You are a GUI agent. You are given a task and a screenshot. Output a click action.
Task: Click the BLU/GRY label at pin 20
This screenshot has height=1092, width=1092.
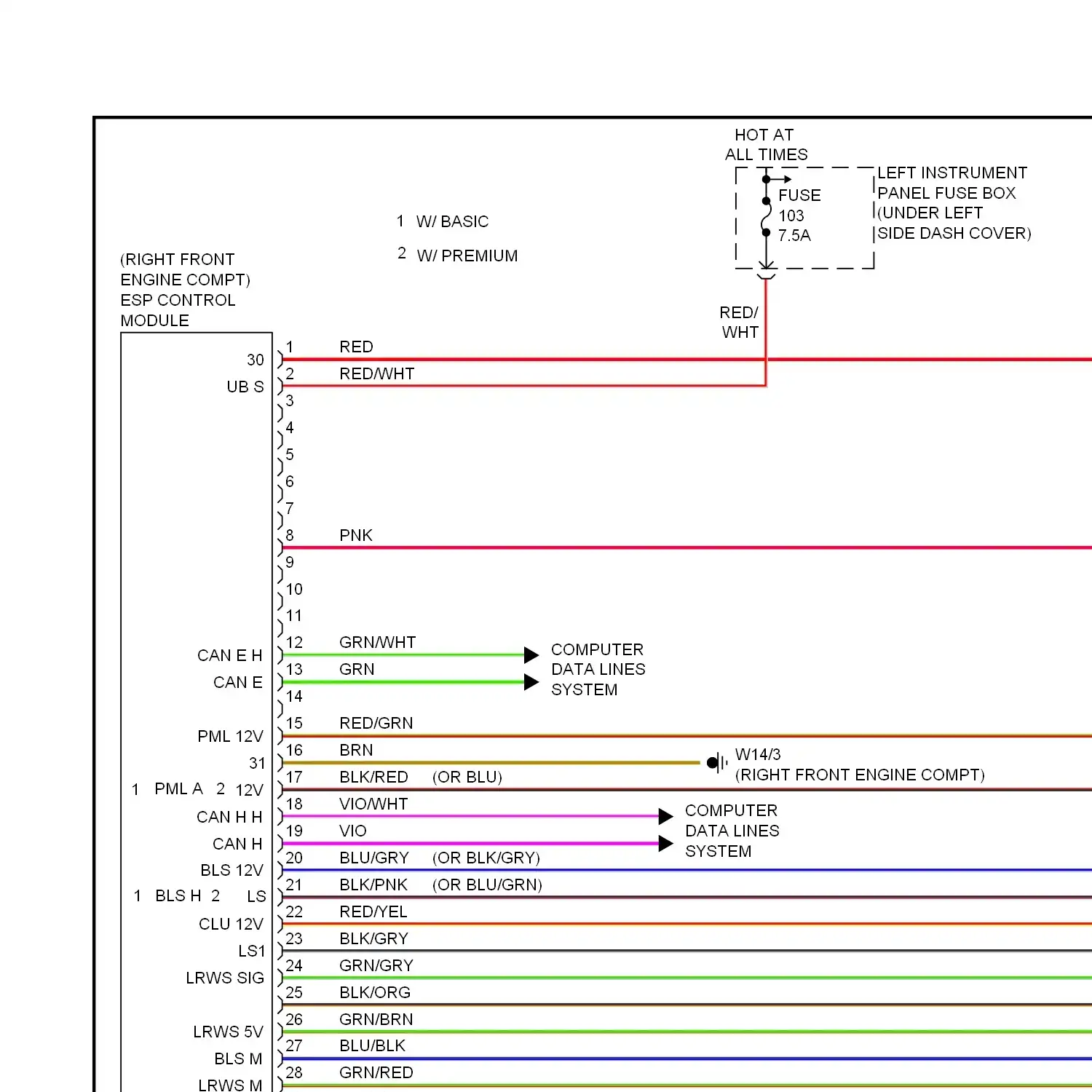point(374,858)
